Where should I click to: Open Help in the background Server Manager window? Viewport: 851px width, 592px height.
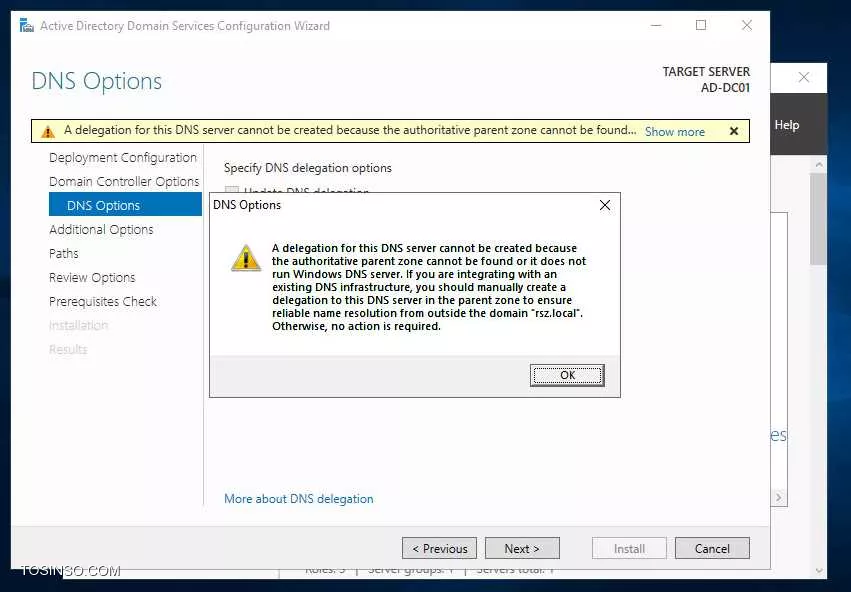pos(786,125)
